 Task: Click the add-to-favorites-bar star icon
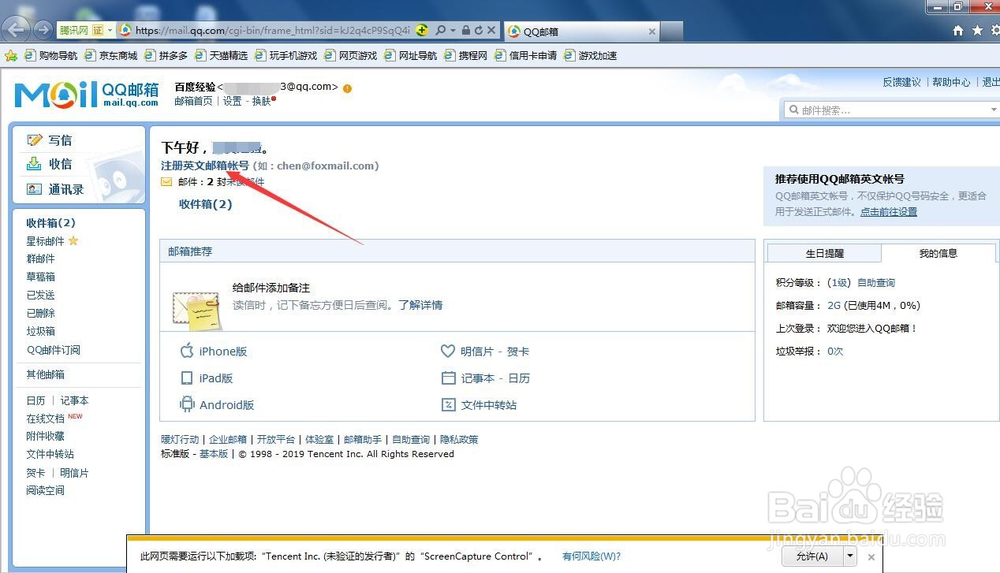tap(11, 56)
